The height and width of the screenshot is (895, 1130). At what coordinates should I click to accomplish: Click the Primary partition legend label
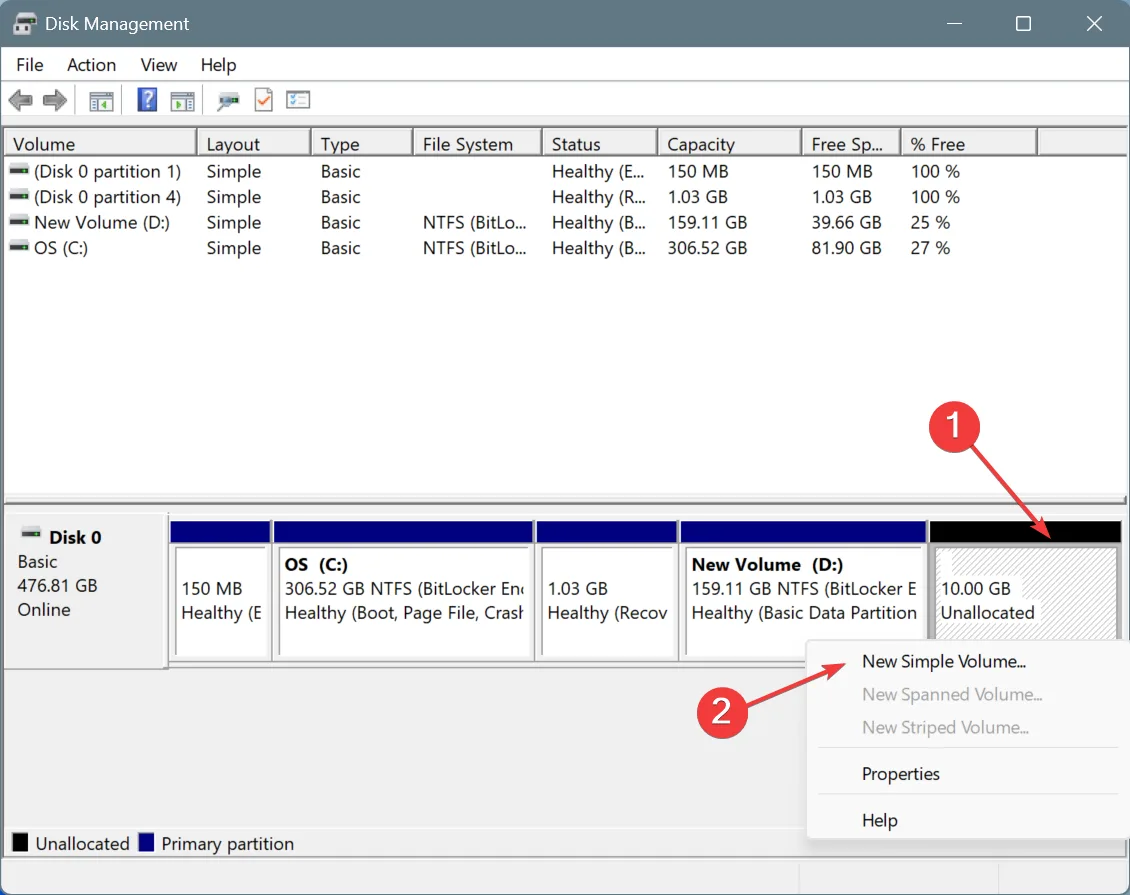[x=228, y=843]
